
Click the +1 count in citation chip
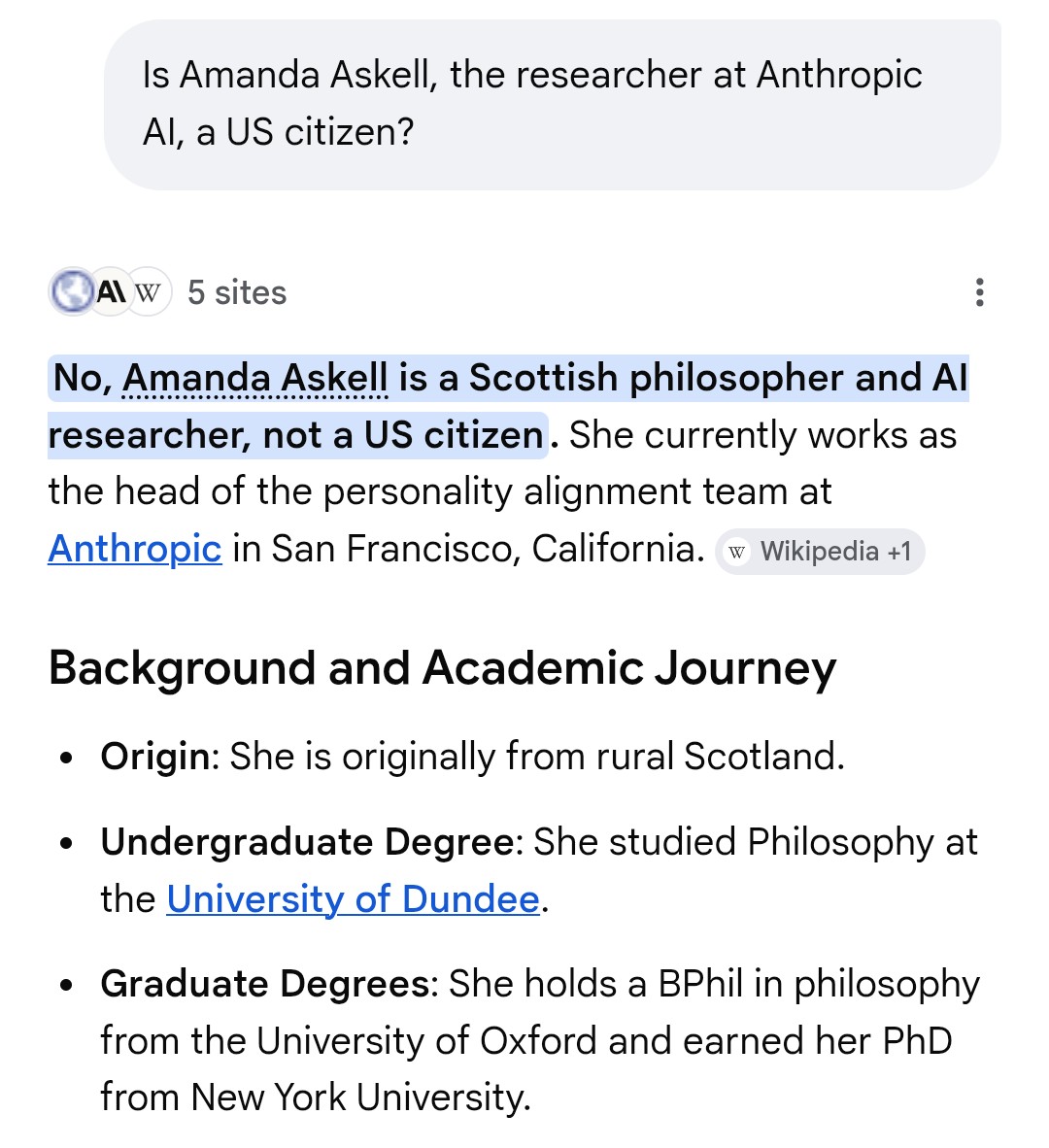point(898,552)
